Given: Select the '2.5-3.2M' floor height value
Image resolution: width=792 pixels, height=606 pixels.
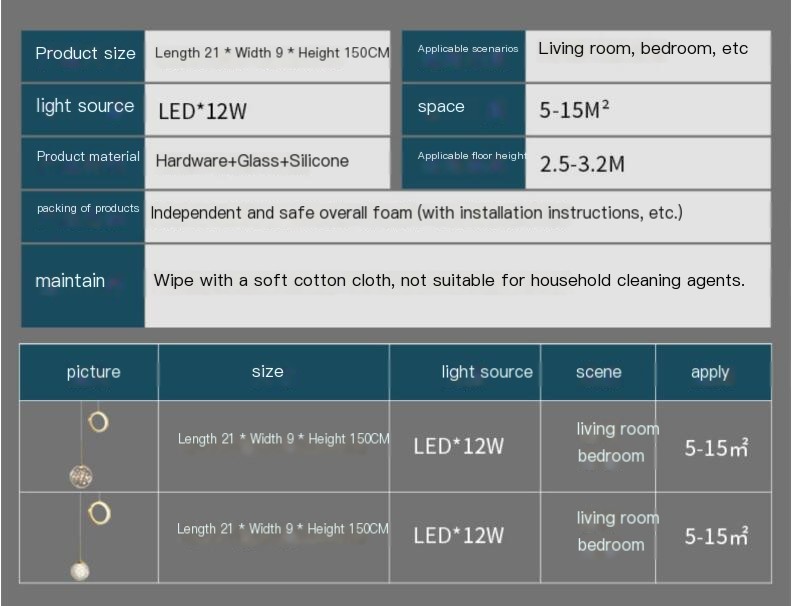Looking at the screenshot, I should (x=582, y=164).
